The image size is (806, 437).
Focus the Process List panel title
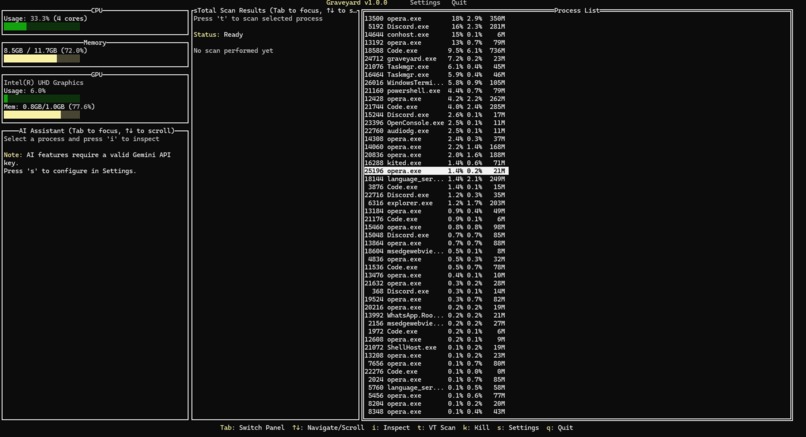(577, 10)
